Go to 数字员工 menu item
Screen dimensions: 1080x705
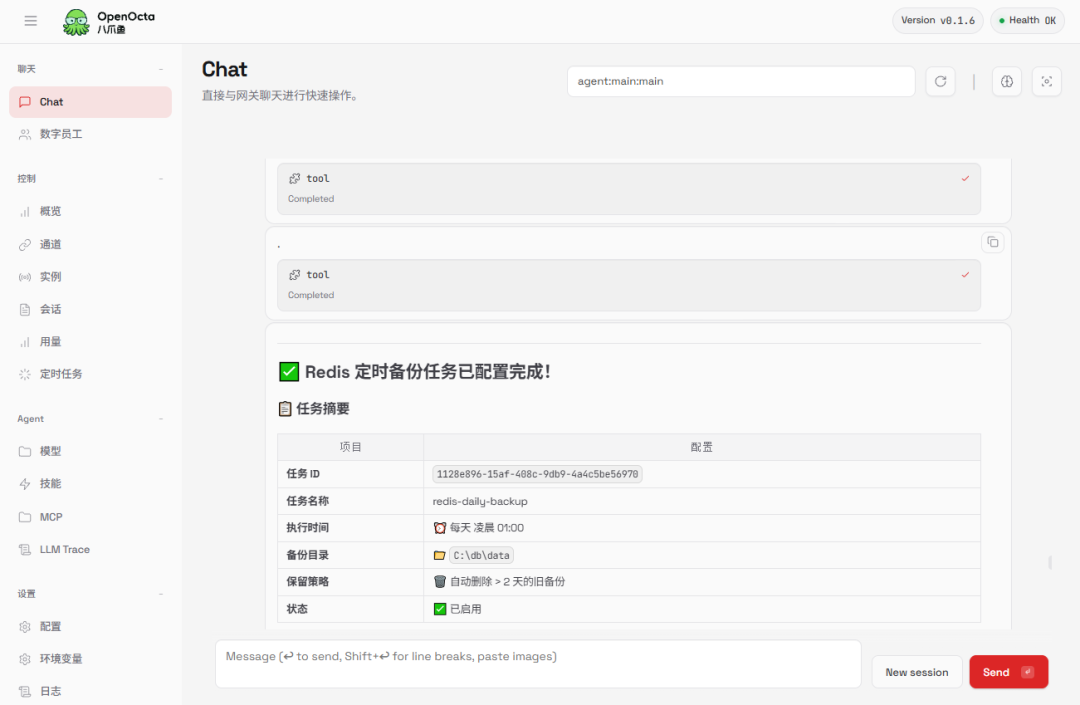point(60,134)
